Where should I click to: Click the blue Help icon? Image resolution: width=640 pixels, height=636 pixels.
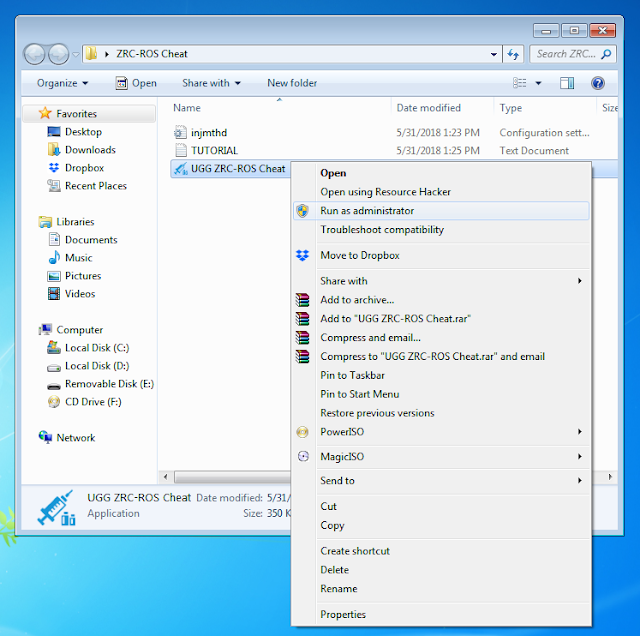(598, 83)
